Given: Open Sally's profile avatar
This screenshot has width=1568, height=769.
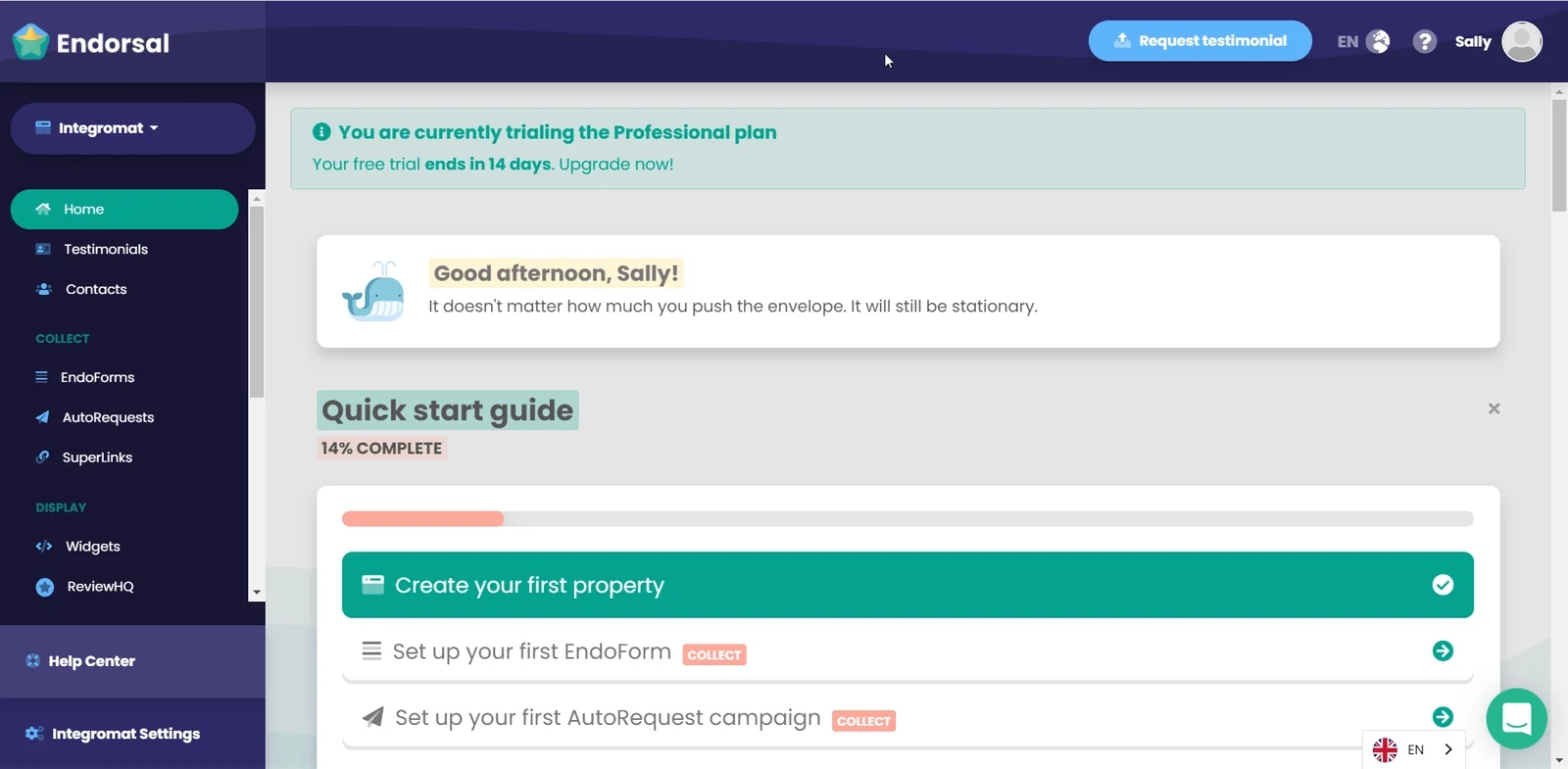Looking at the screenshot, I should point(1521,41).
